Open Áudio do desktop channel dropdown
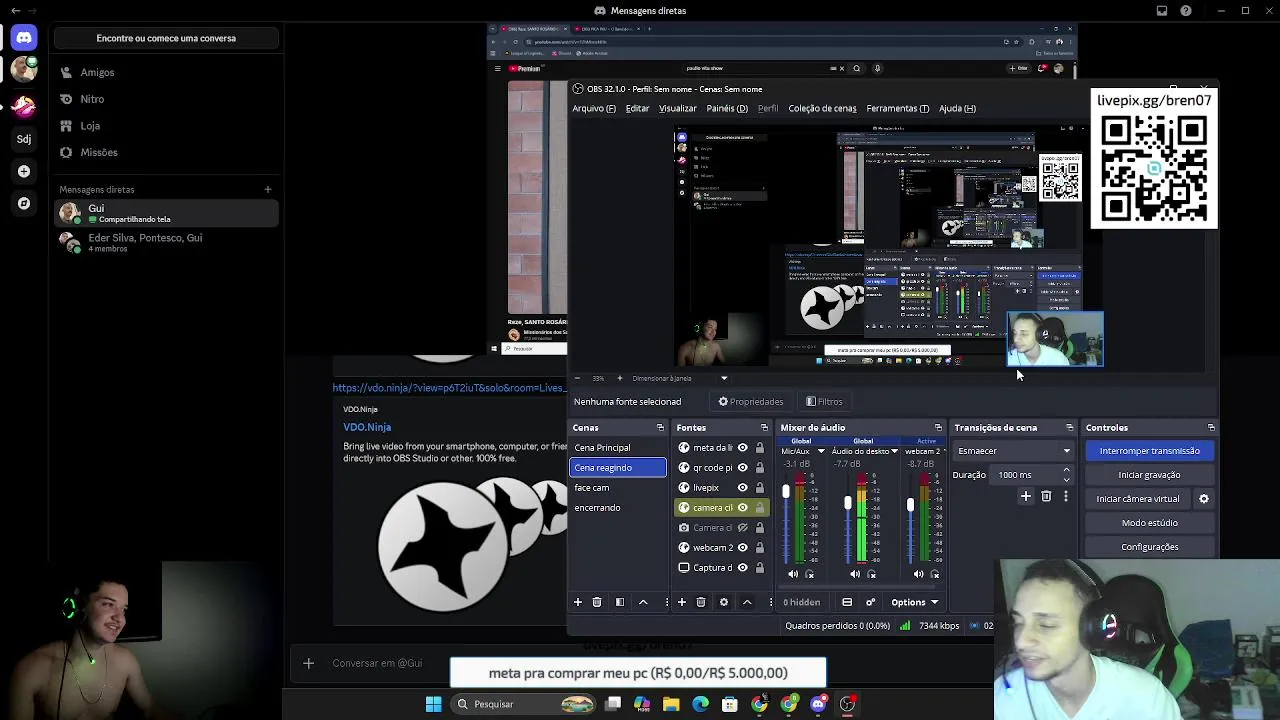This screenshot has height=720, width=1280. (x=895, y=452)
